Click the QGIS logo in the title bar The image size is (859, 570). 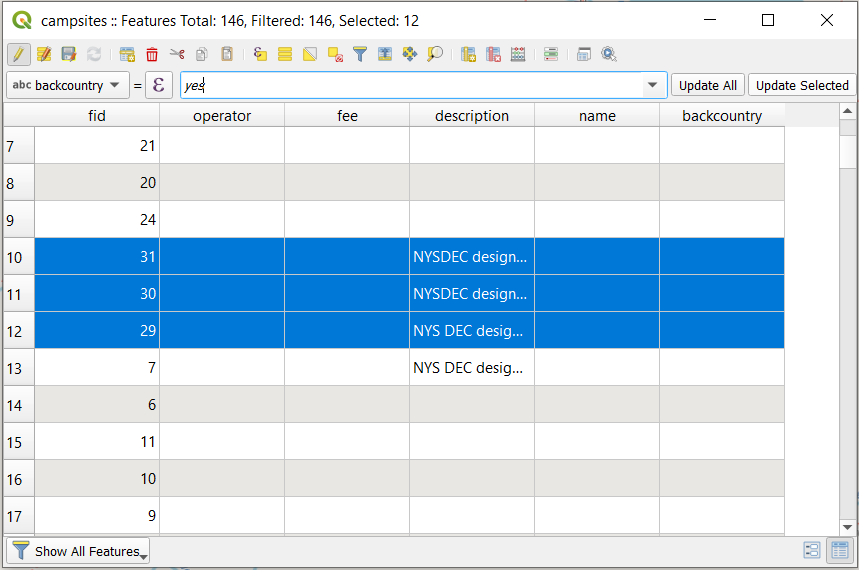pos(22,21)
